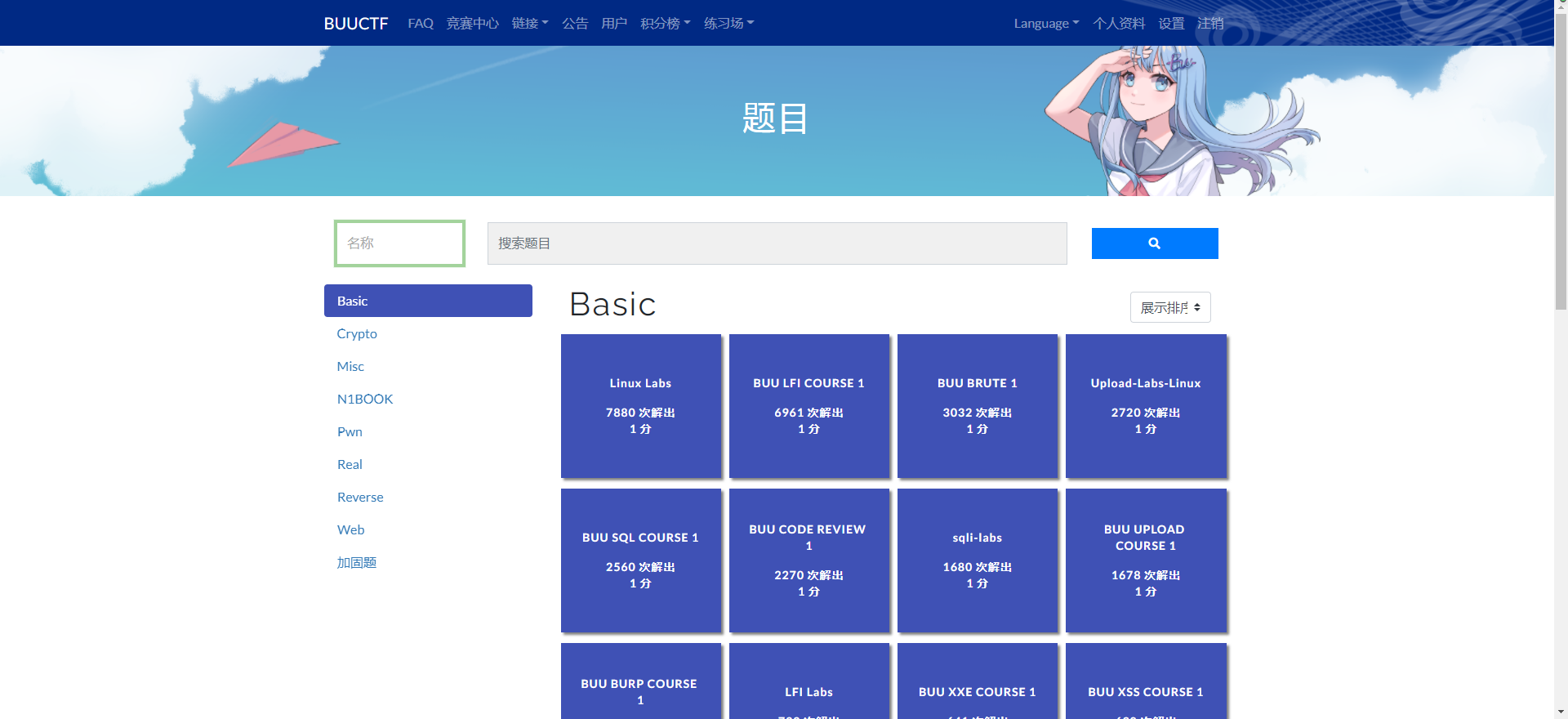This screenshot has width=1568, height=719.
Task: Select the Basic category tab
Action: [x=428, y=301]
